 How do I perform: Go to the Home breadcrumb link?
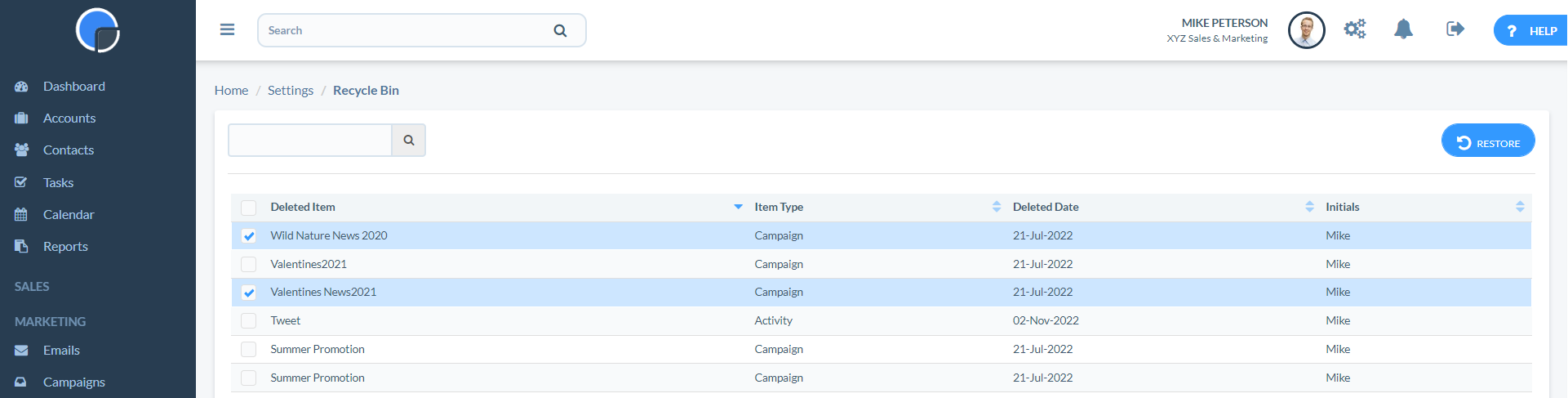pos(231,91)
